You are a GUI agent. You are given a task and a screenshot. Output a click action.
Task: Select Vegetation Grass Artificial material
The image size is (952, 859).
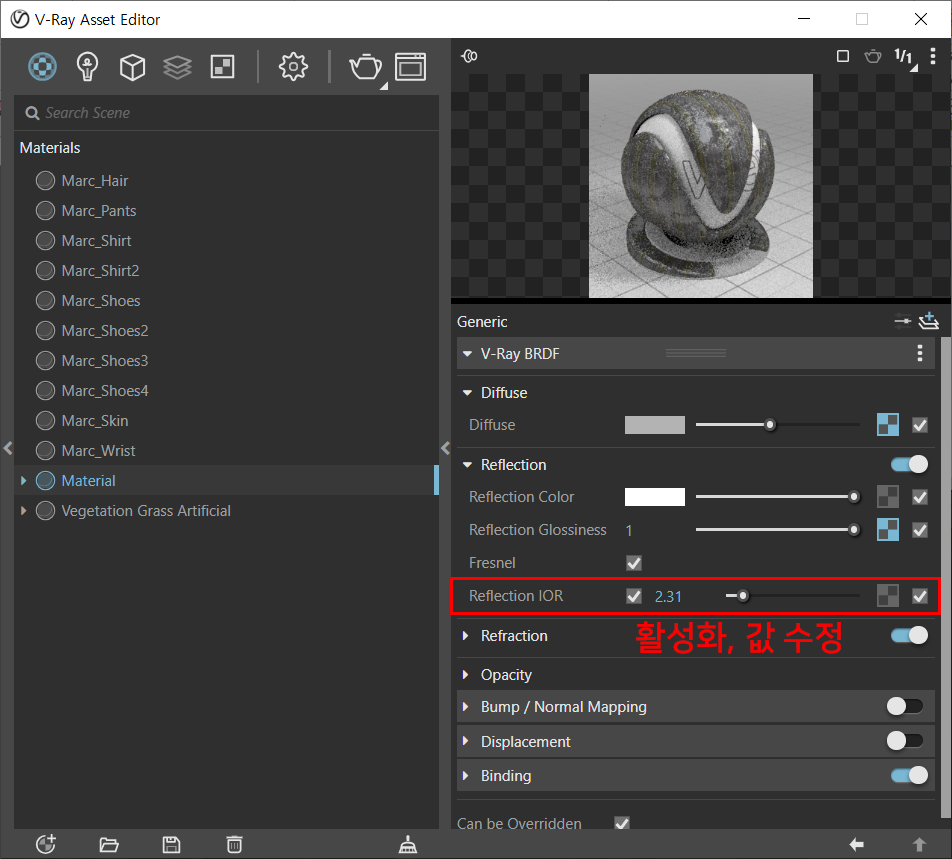click(x=146, y=511)
